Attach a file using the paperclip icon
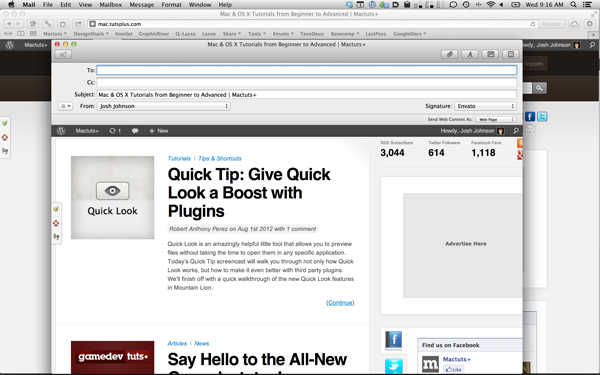Viewport: 600px width, 375px height. (450, 54)
